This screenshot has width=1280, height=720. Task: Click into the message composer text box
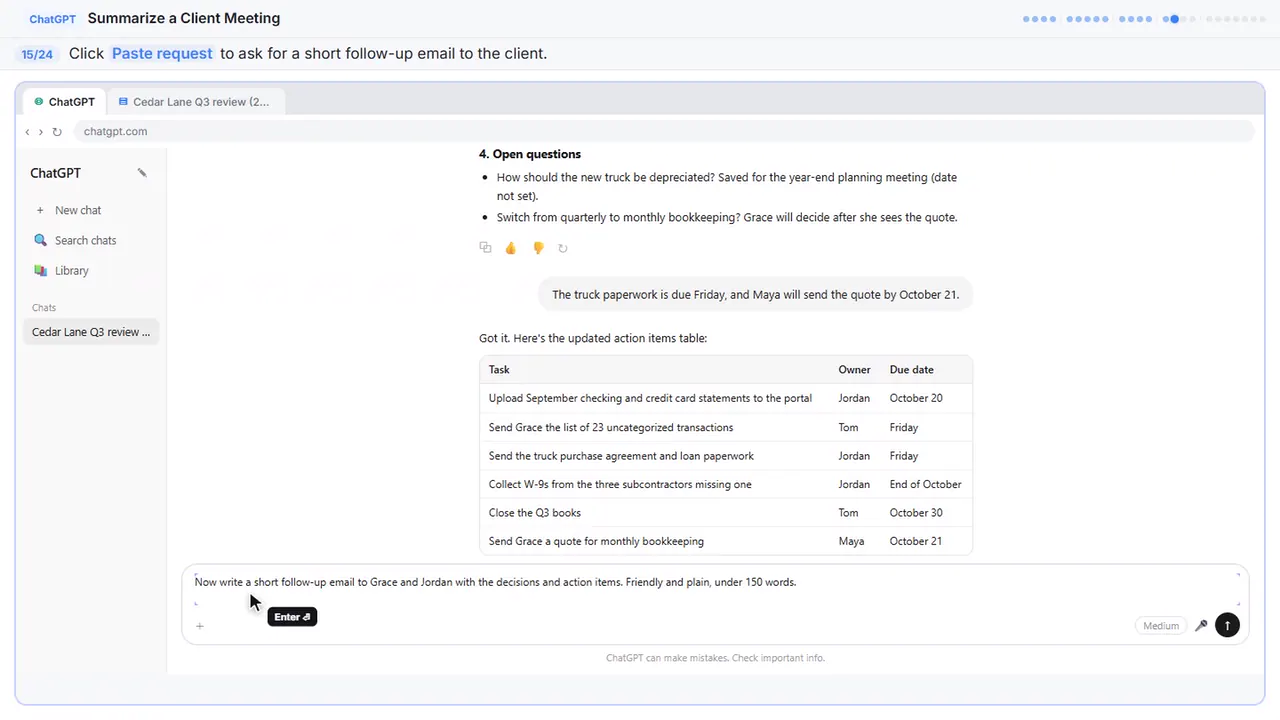pyautogui.click(x=715, y=589)
